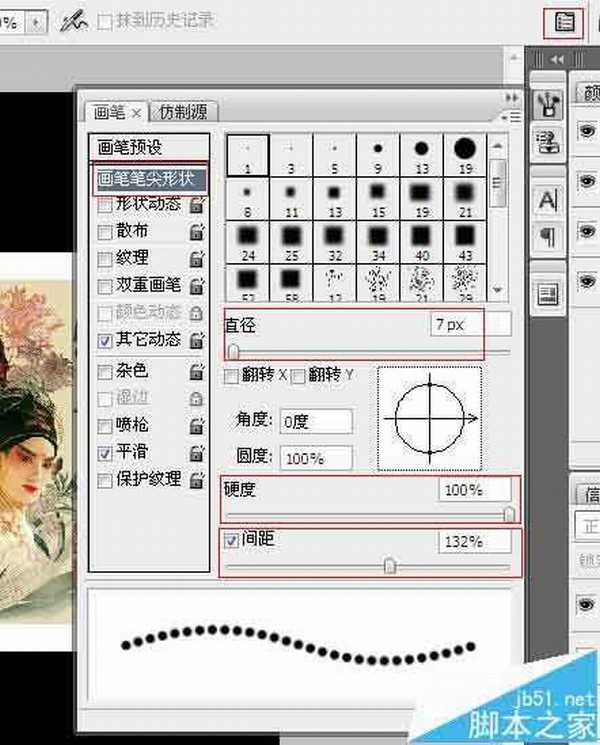Open the layer comps dock icon
600x745 pixels.
[x=548, y=294]
